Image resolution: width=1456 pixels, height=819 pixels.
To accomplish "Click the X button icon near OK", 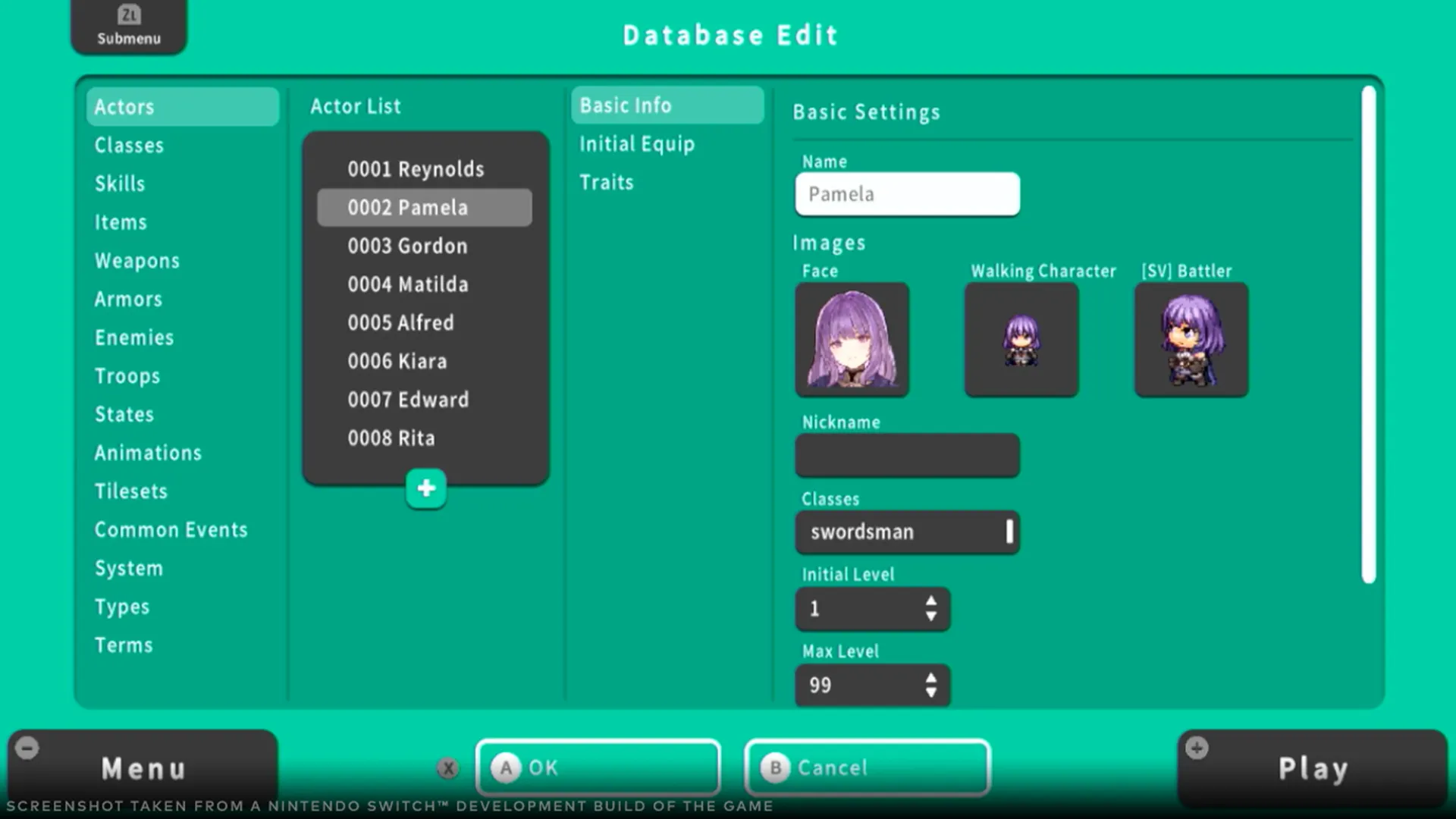I will tap(448, 768).
